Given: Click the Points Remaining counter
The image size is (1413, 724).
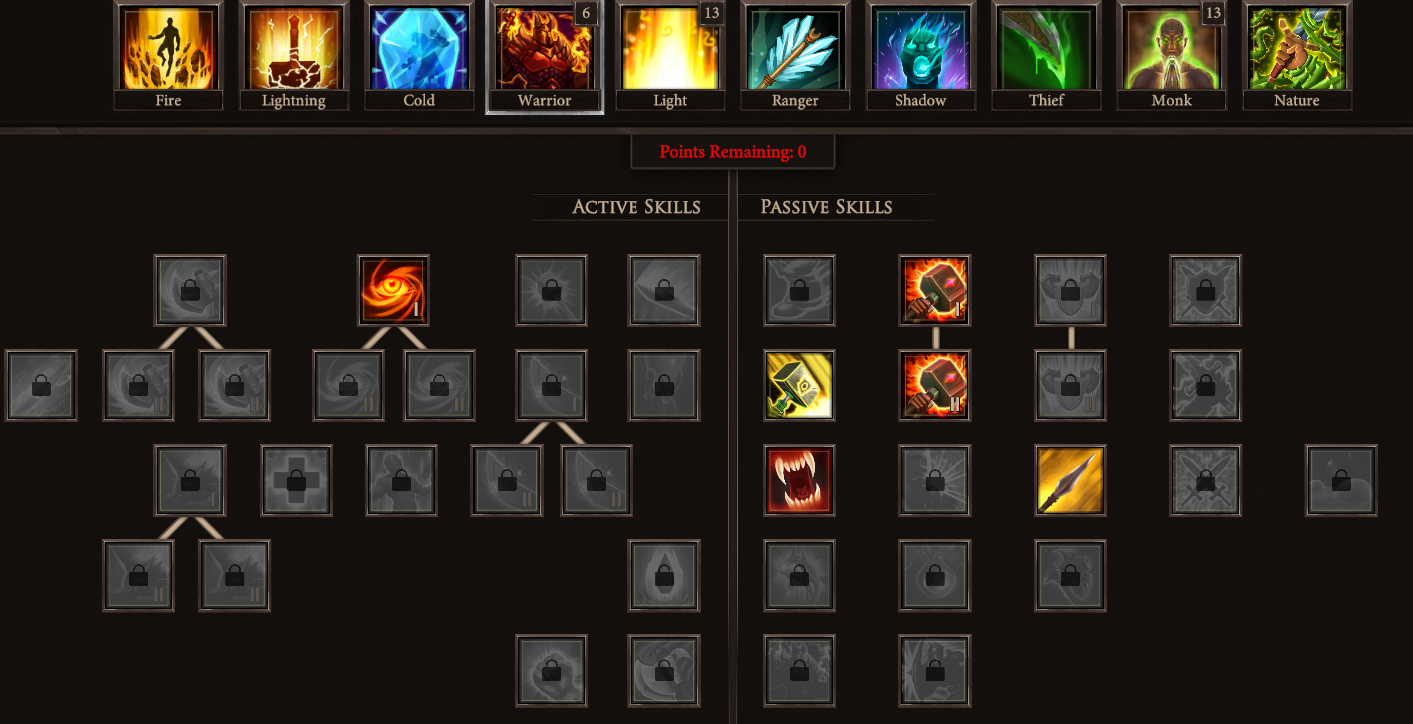Looking at the screenshot, I should (x=733, y=152).
